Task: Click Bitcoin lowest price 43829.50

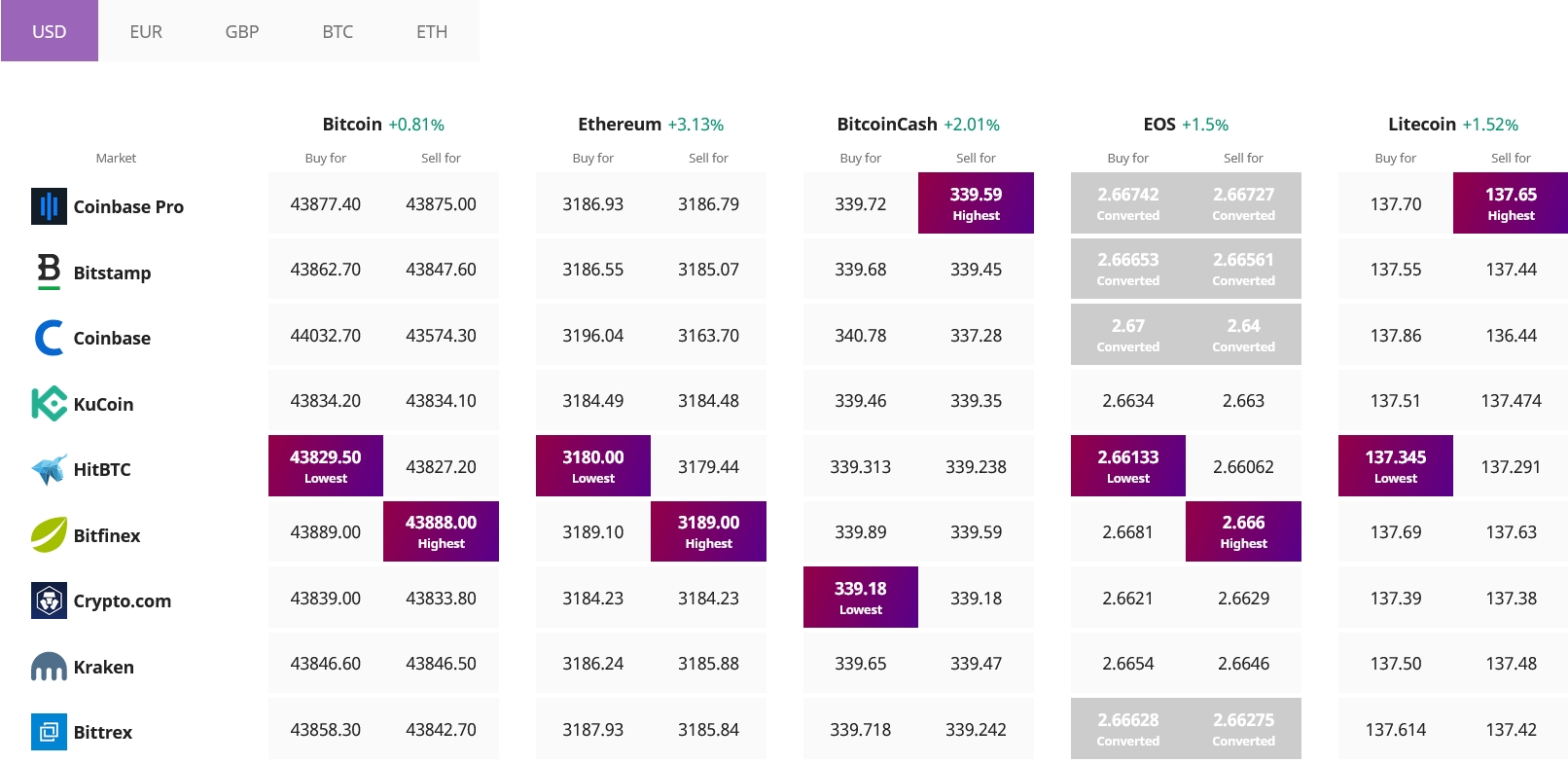Action: [x=326, y=466]
